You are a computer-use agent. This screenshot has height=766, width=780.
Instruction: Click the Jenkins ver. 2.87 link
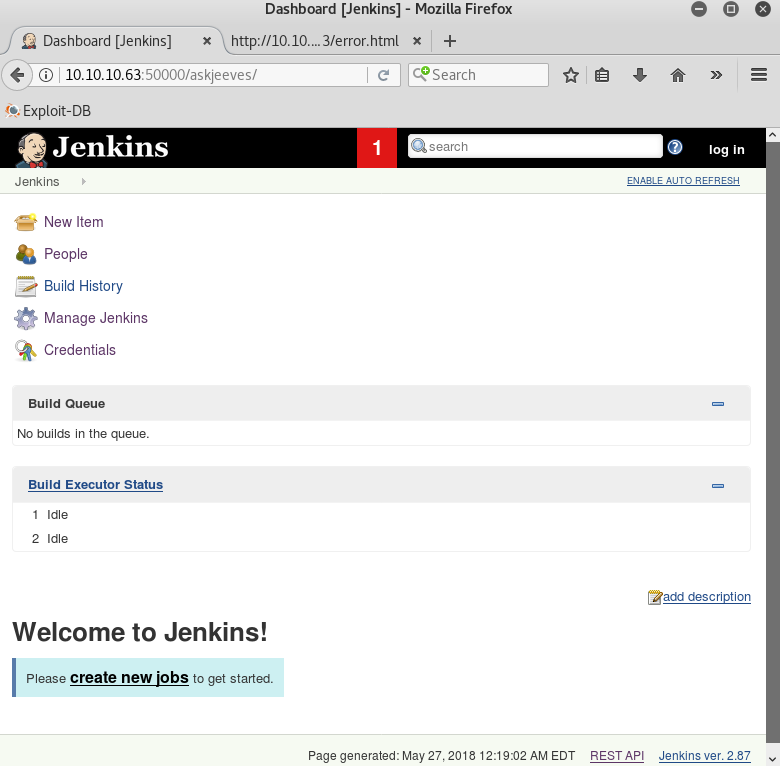pyautogui.click(x=704, y=756)
